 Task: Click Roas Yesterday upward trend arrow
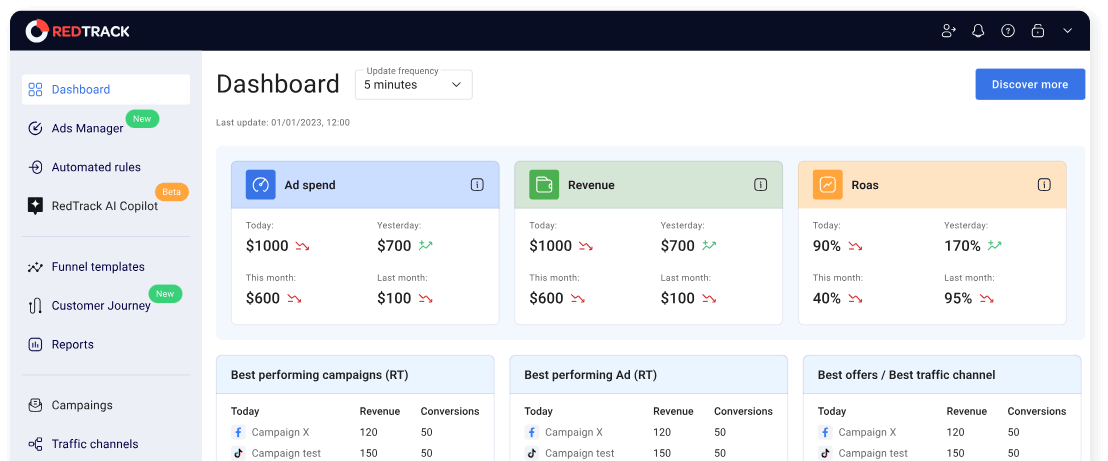coord(994,245)
